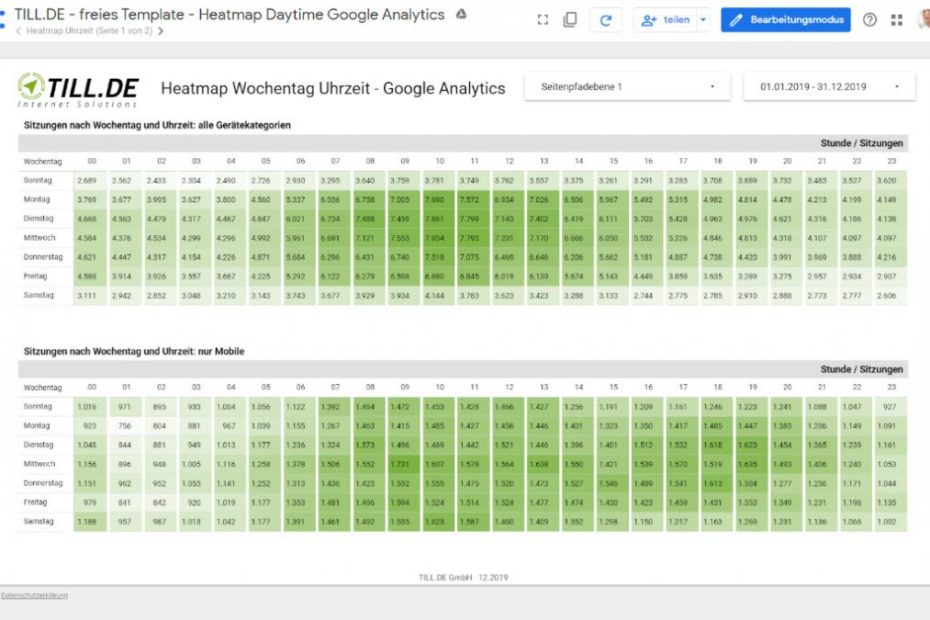
Task: Click Montag row label in all-devices table
Action: 37,199
